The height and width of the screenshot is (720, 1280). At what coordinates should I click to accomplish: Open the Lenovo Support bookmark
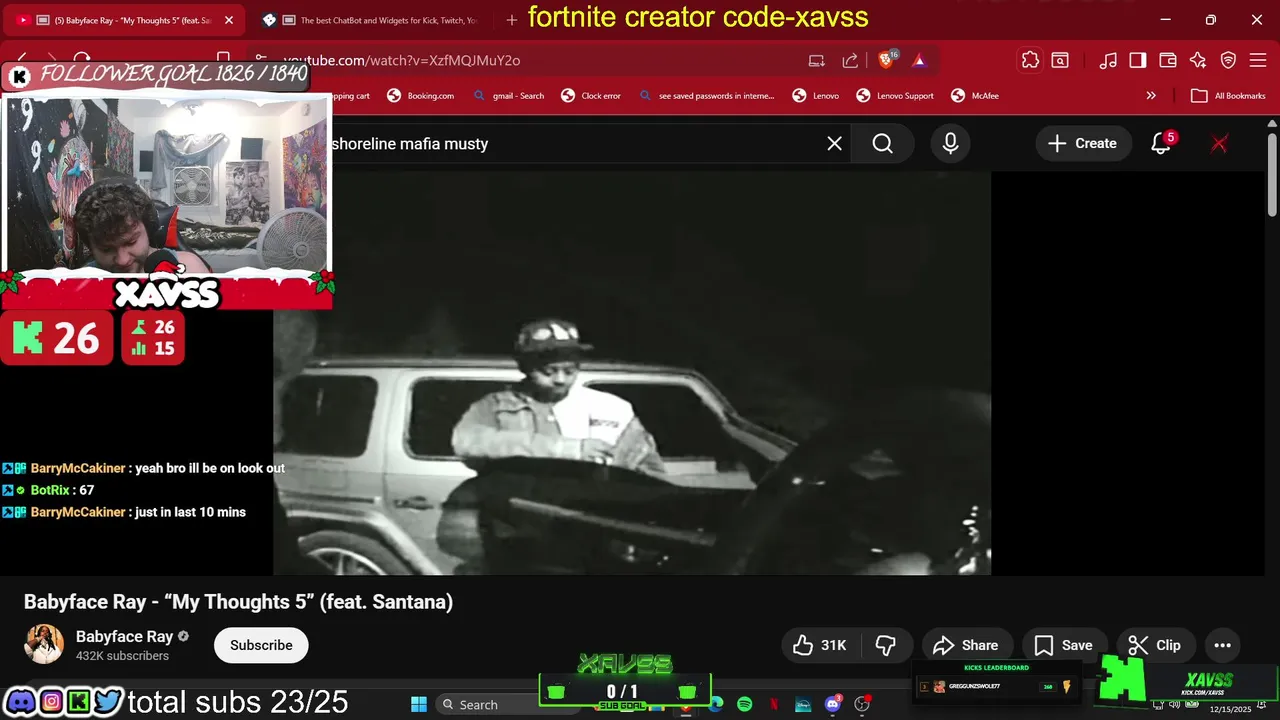pyautogui.click(x=895, y=96)
